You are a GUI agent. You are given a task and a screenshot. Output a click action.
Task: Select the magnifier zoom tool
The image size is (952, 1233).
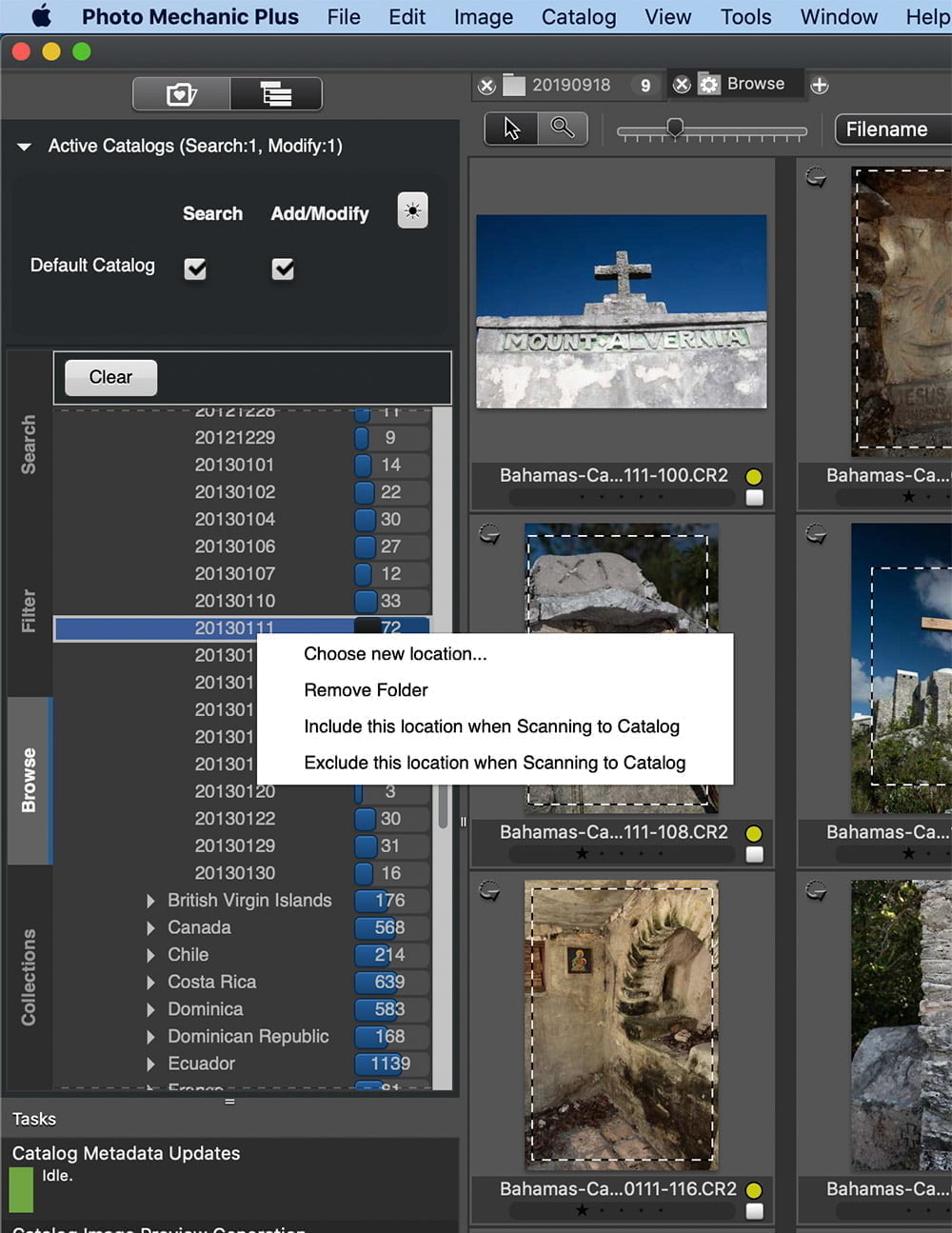tap(563, 129)
